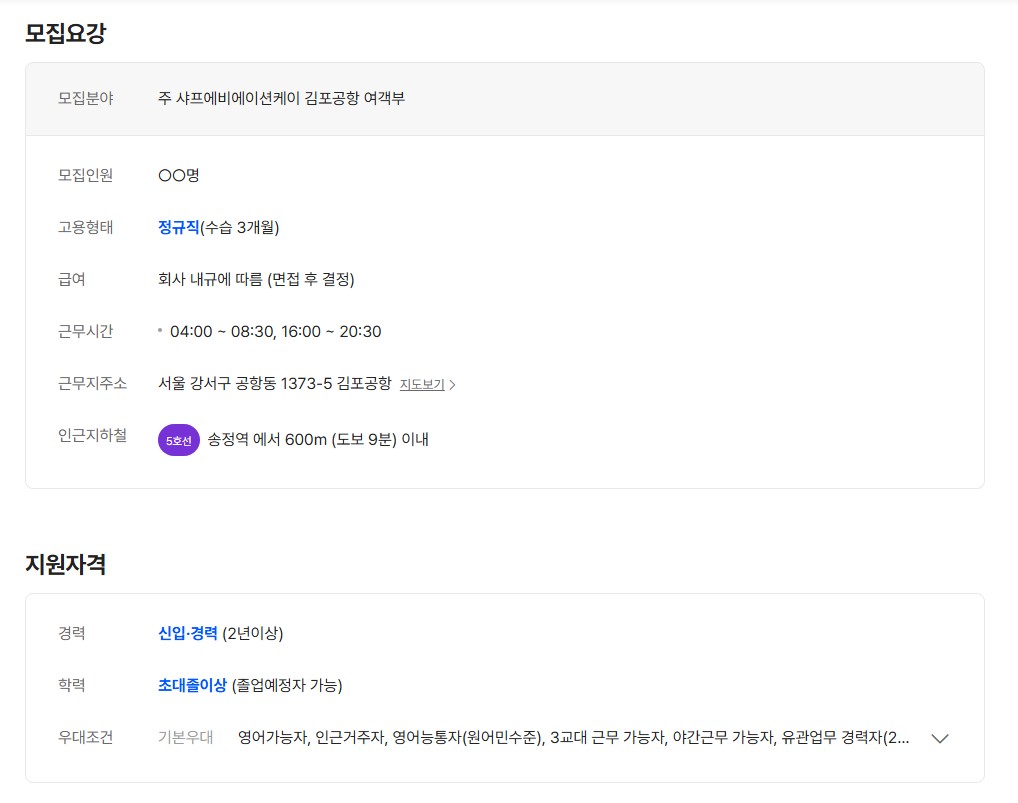Click the 주 샤프에비에이션케이 김포공항 여객부 field text

[x=281, y=98]
